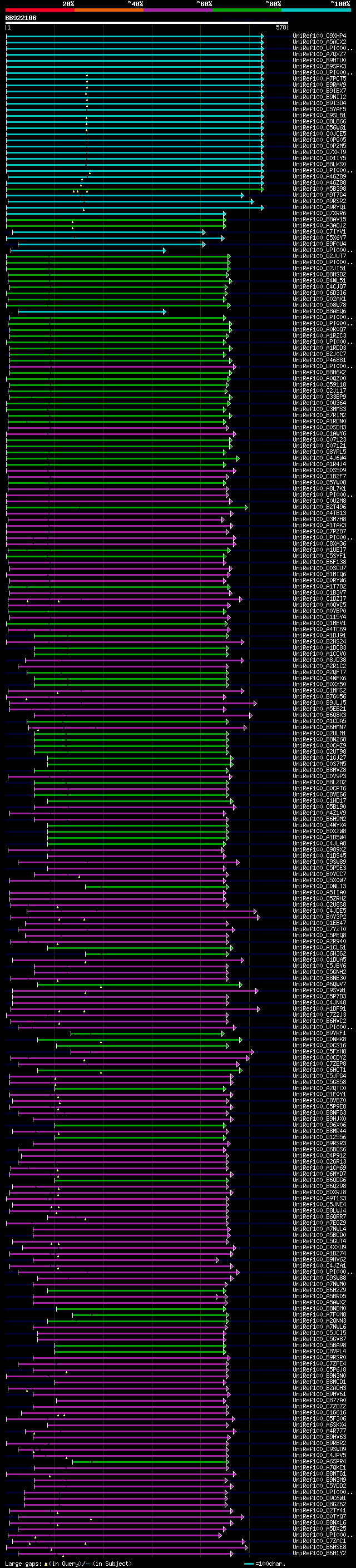Select the UniRef100_A4GZ89 hit name

click(319, 176)
